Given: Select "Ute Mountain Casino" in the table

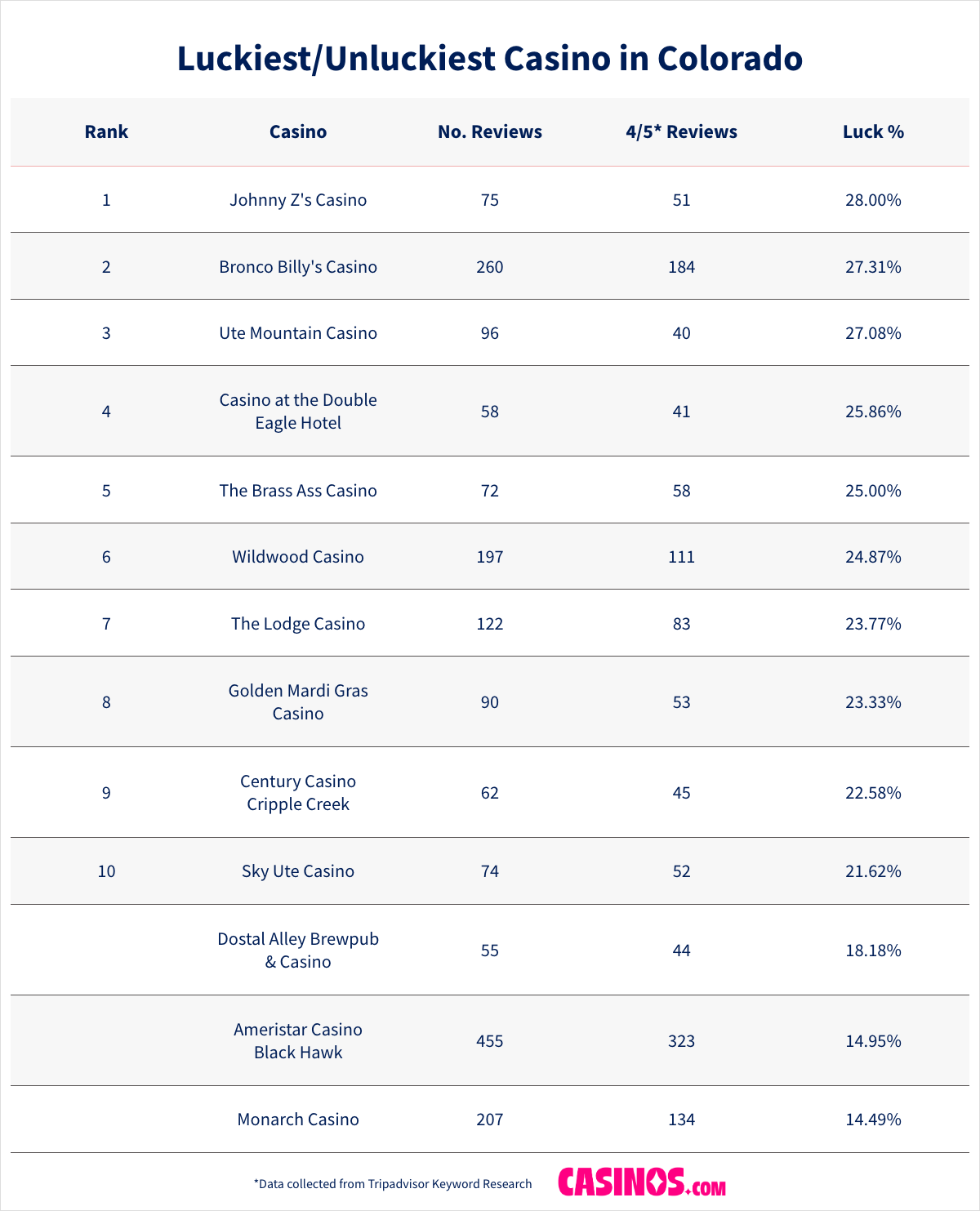Looking at the screenshot, I should (298, 333).
